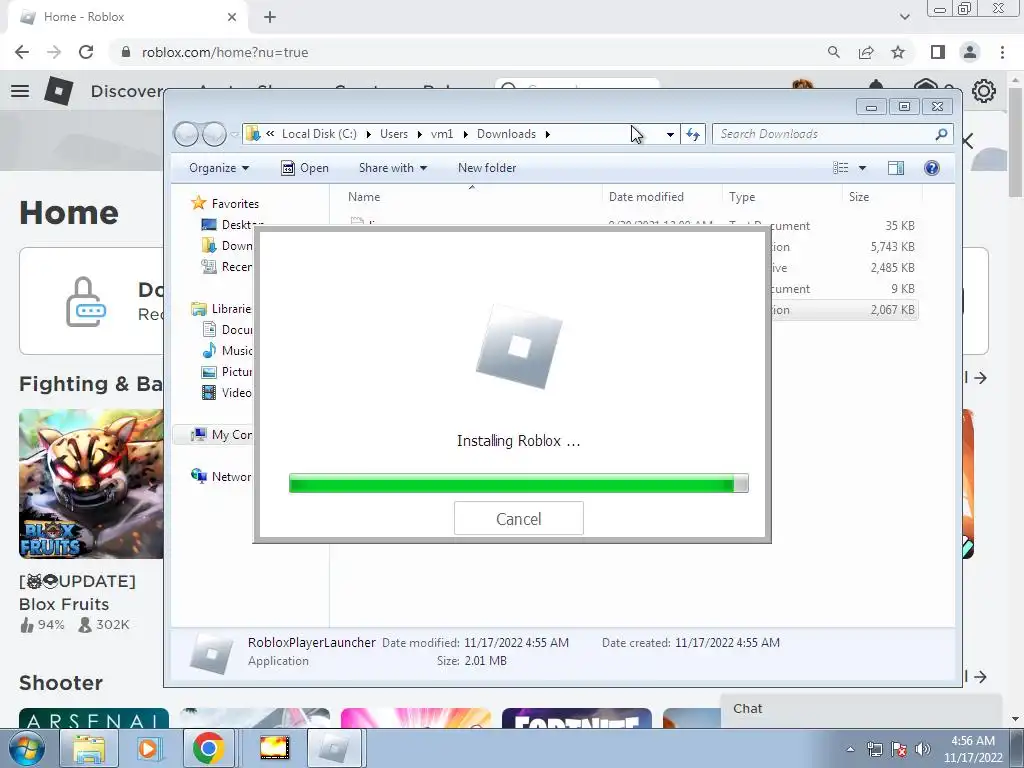The width and height of the screenshot is (1024, 768).
Task: Cancel the Roblox installation
Action: tap(519, 519)
